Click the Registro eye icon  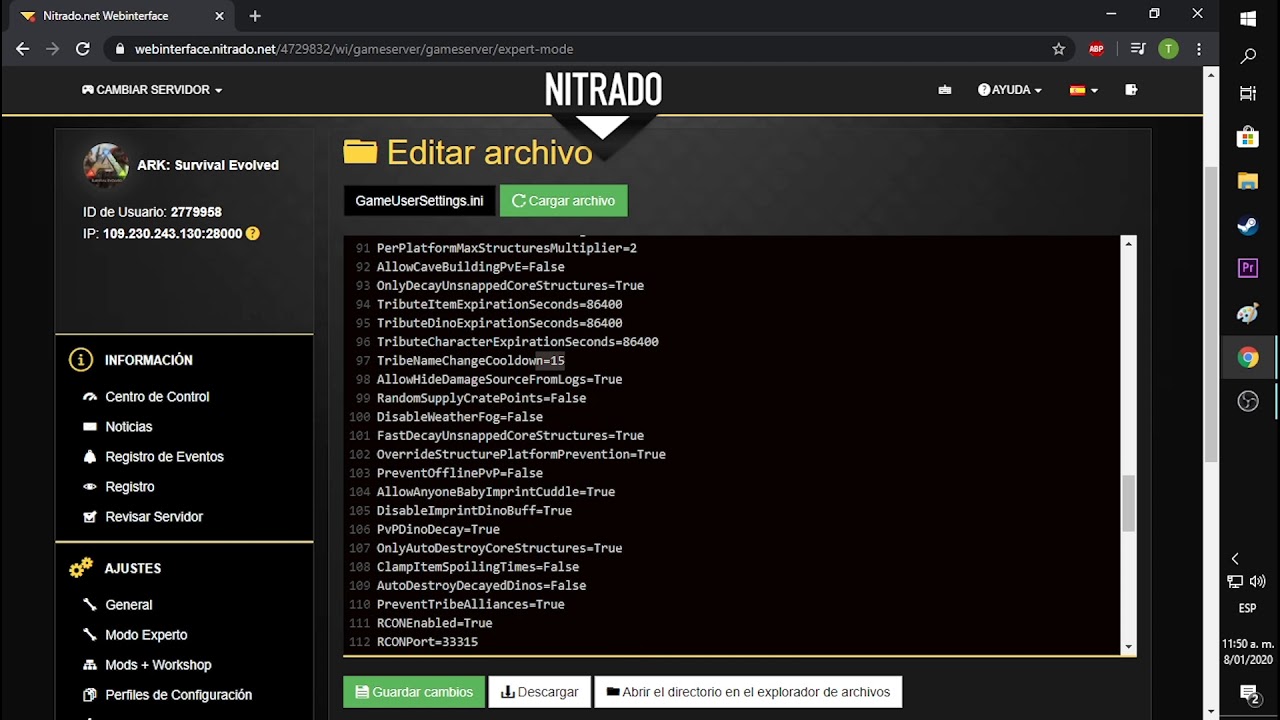[89, 487]
